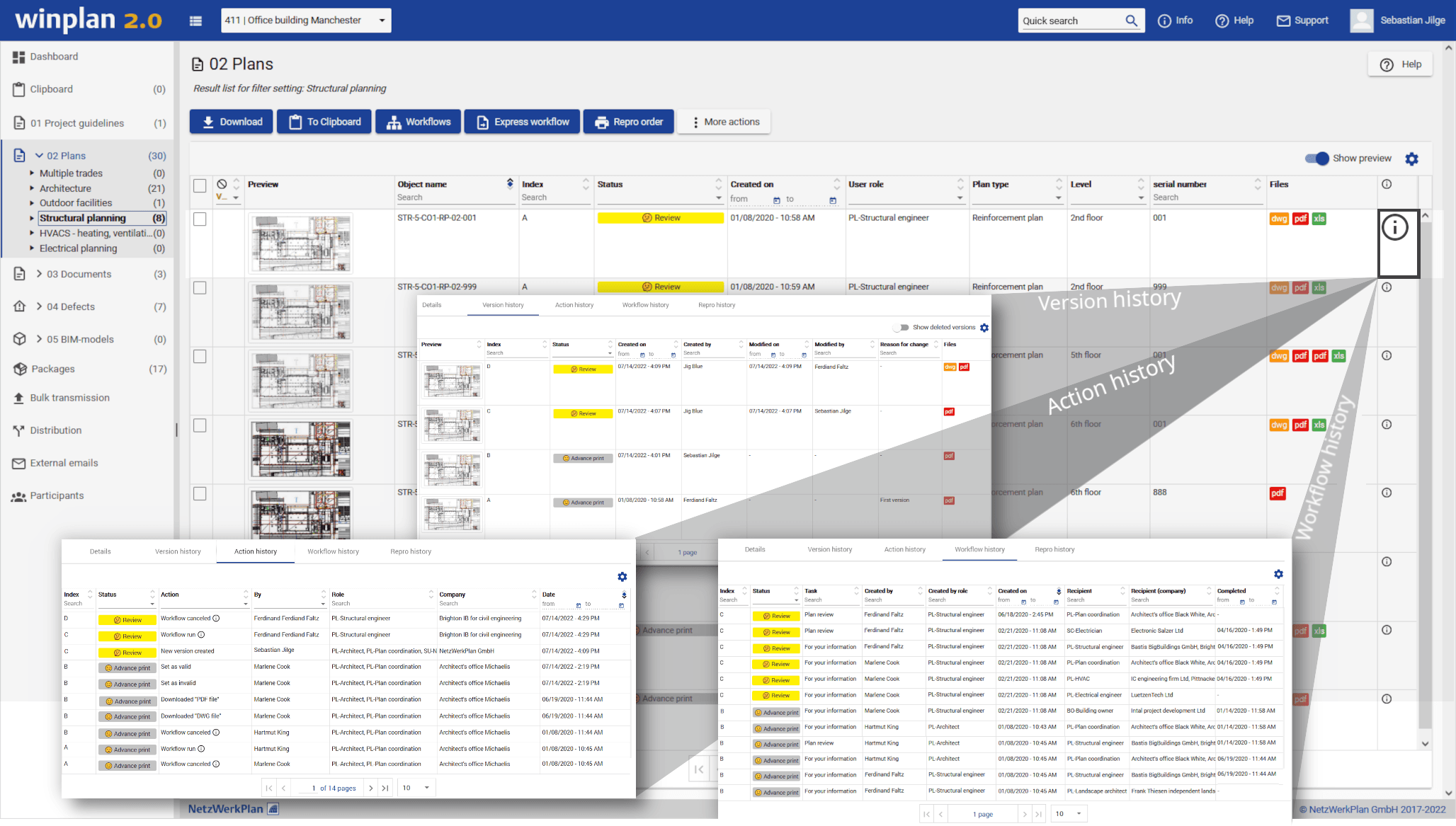Open Participants in the sidebar
This screenshot has width=1456, height=826.
pos(57,495)
